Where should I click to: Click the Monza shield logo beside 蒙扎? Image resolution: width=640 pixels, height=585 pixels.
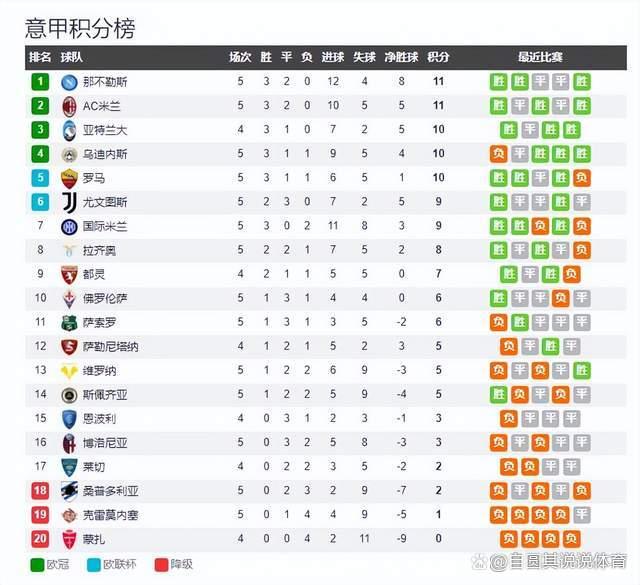click(69, 539)
